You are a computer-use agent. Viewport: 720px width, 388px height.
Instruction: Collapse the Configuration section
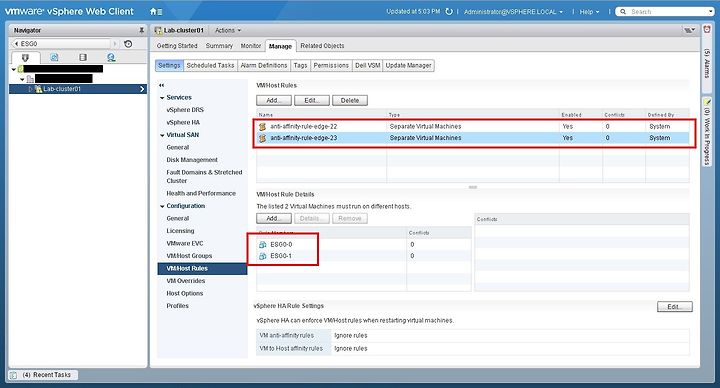pos(162,206)
